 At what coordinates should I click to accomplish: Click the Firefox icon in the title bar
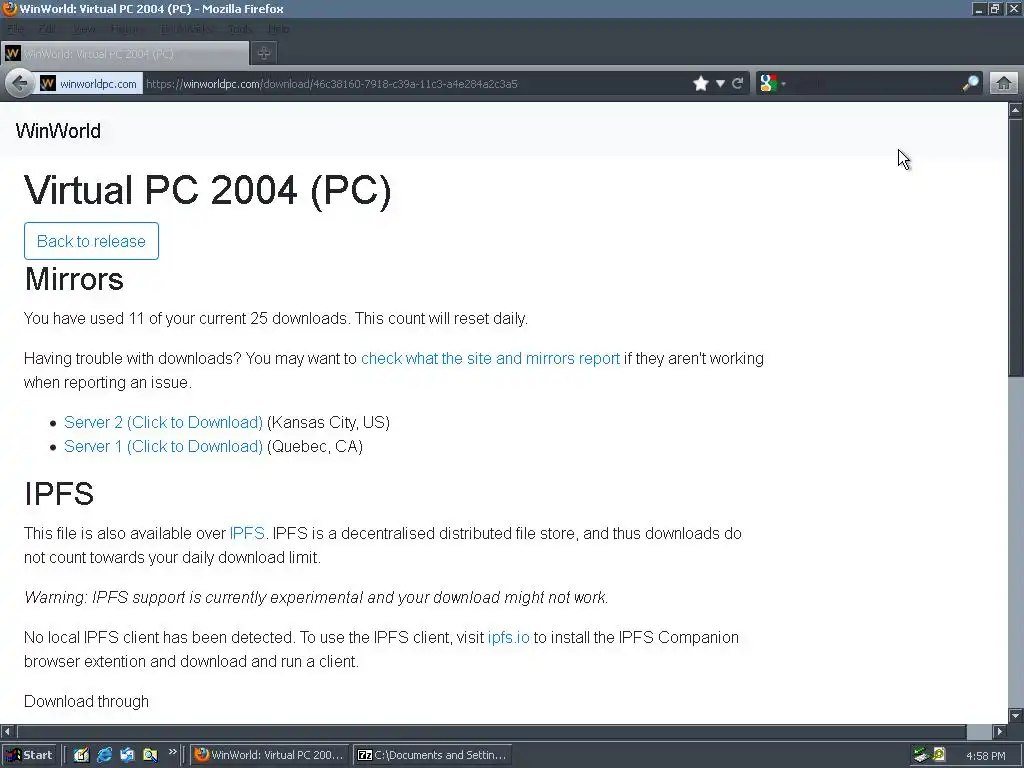click(x=9, y=8)
